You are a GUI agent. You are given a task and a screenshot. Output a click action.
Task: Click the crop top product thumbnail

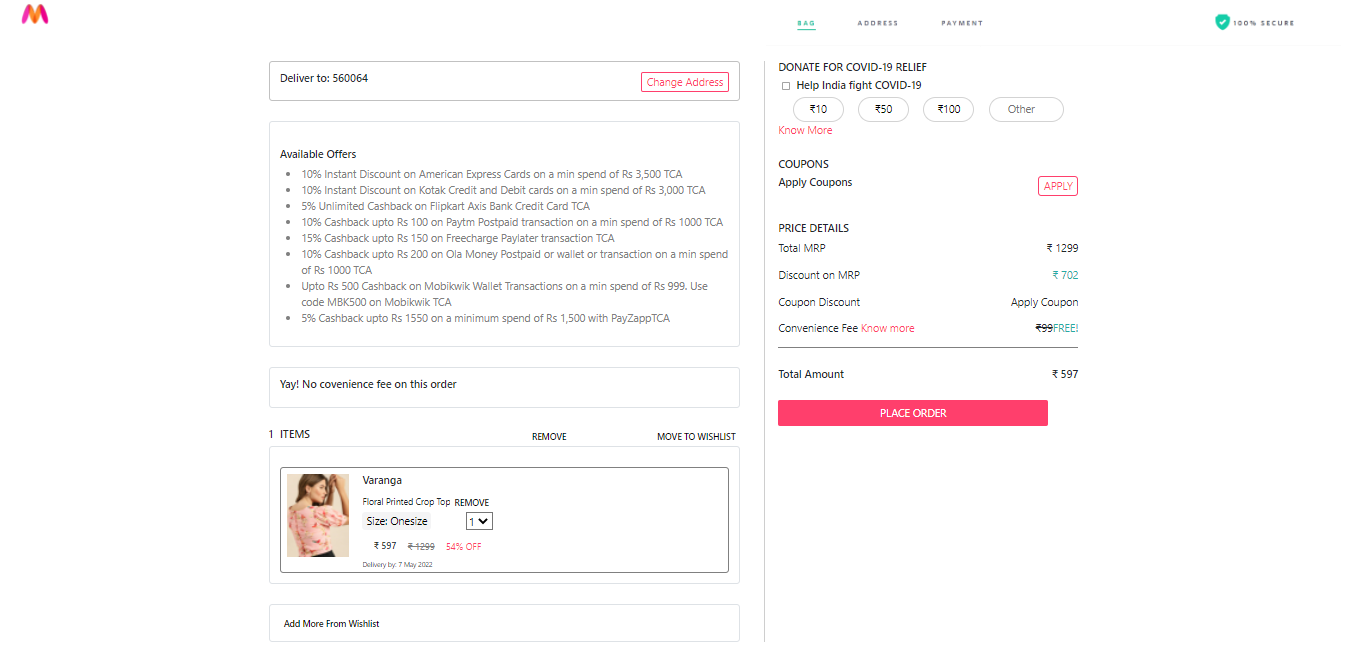click(318, 515)
